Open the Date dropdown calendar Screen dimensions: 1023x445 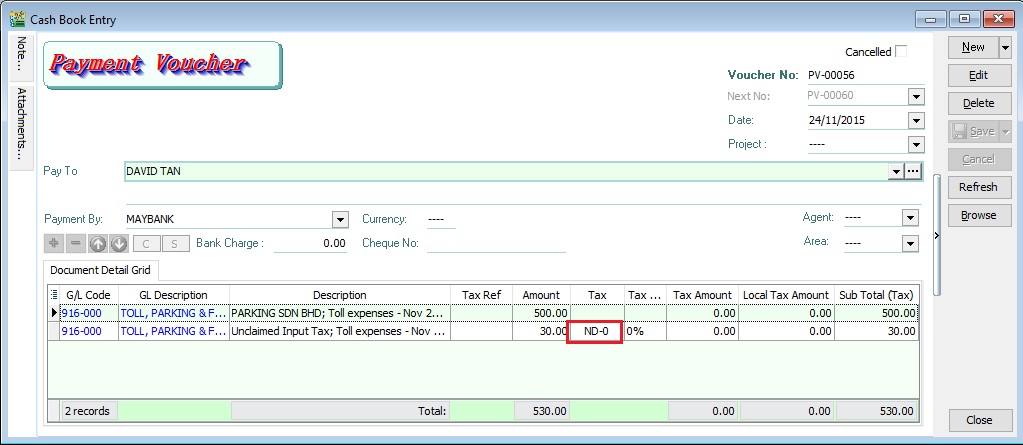pyautogui.click(x=915, y=120)
